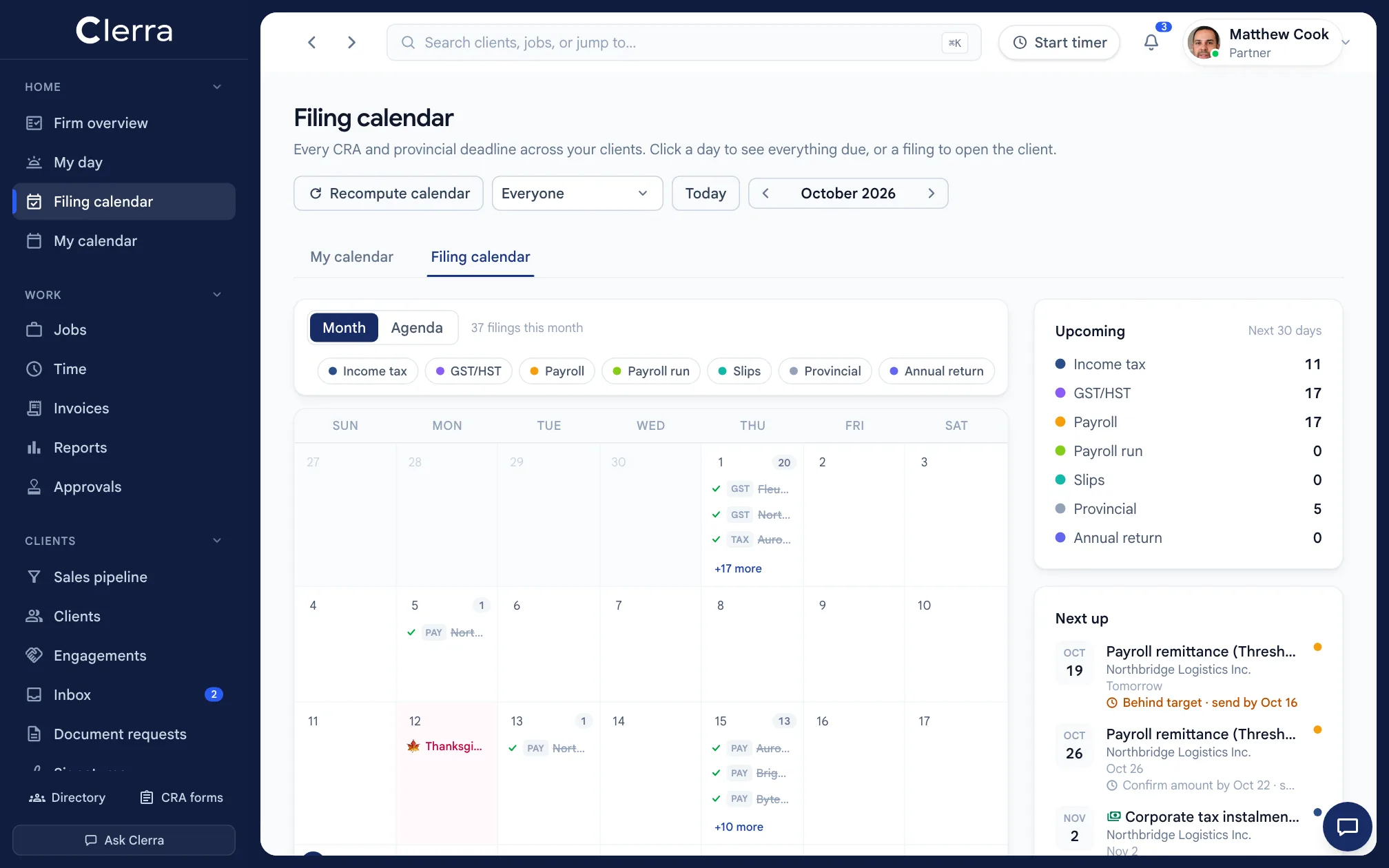Click the Firm overview sidebar icon
Screen dimensions: 1389x868
point(34,123)
